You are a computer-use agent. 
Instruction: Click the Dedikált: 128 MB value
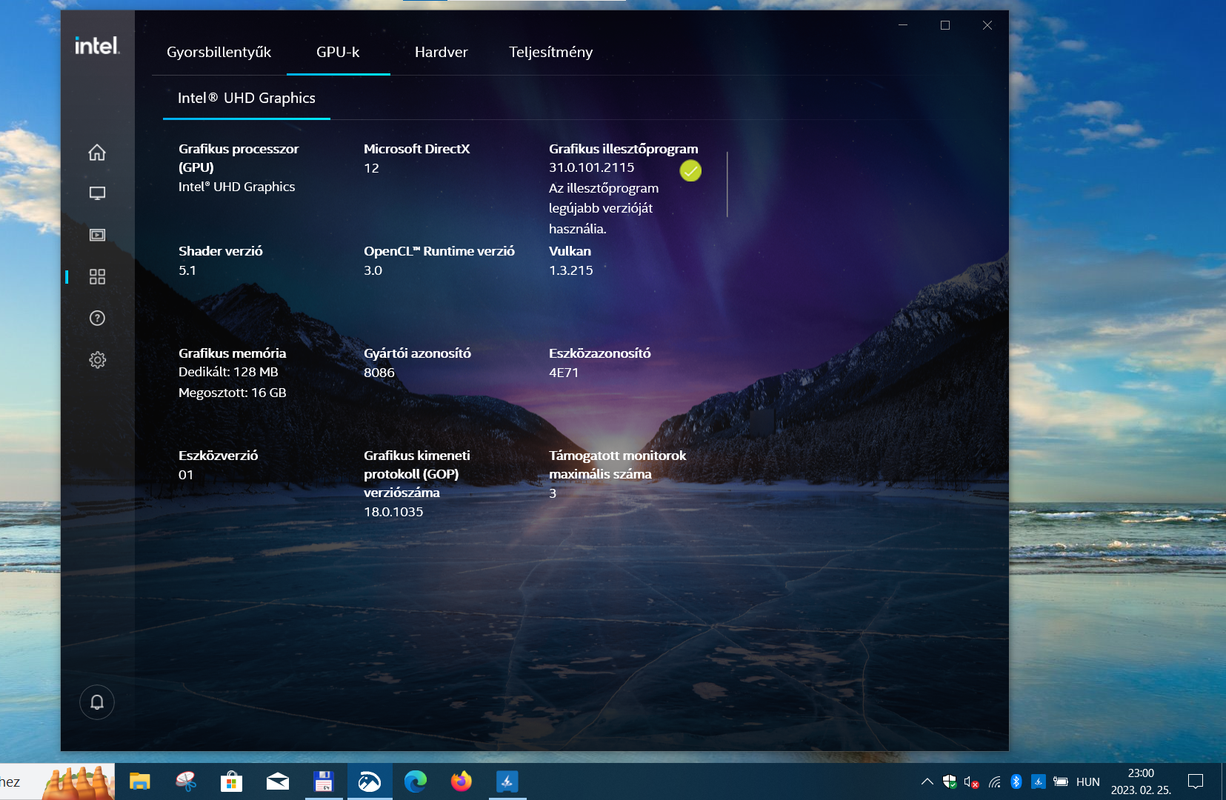(x=228, y=372)
